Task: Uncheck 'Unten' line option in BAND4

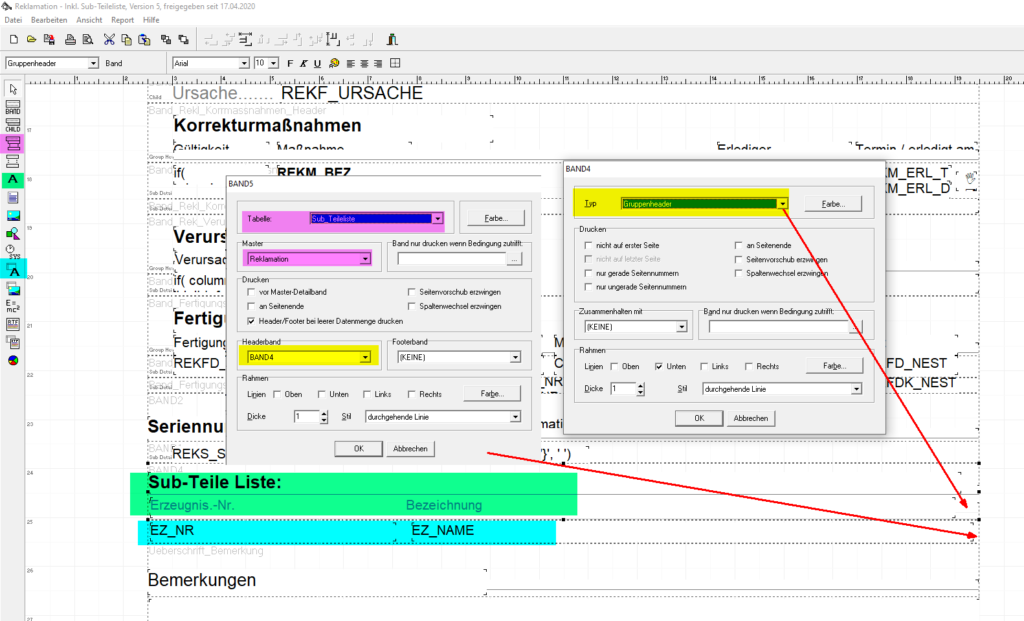Action: [x=658, y=366]
